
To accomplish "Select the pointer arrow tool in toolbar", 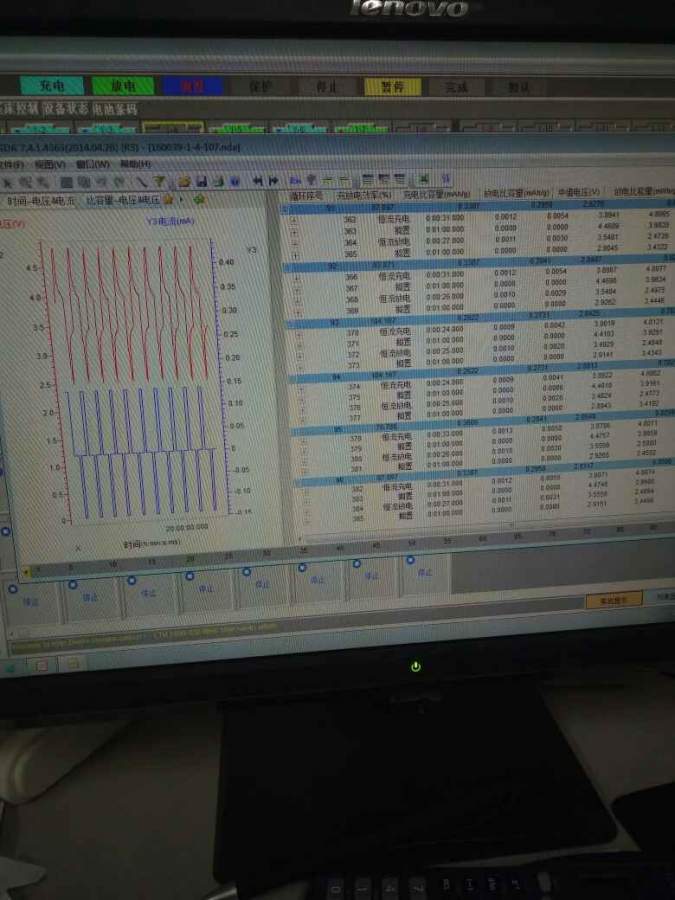I will click(8, 183).
